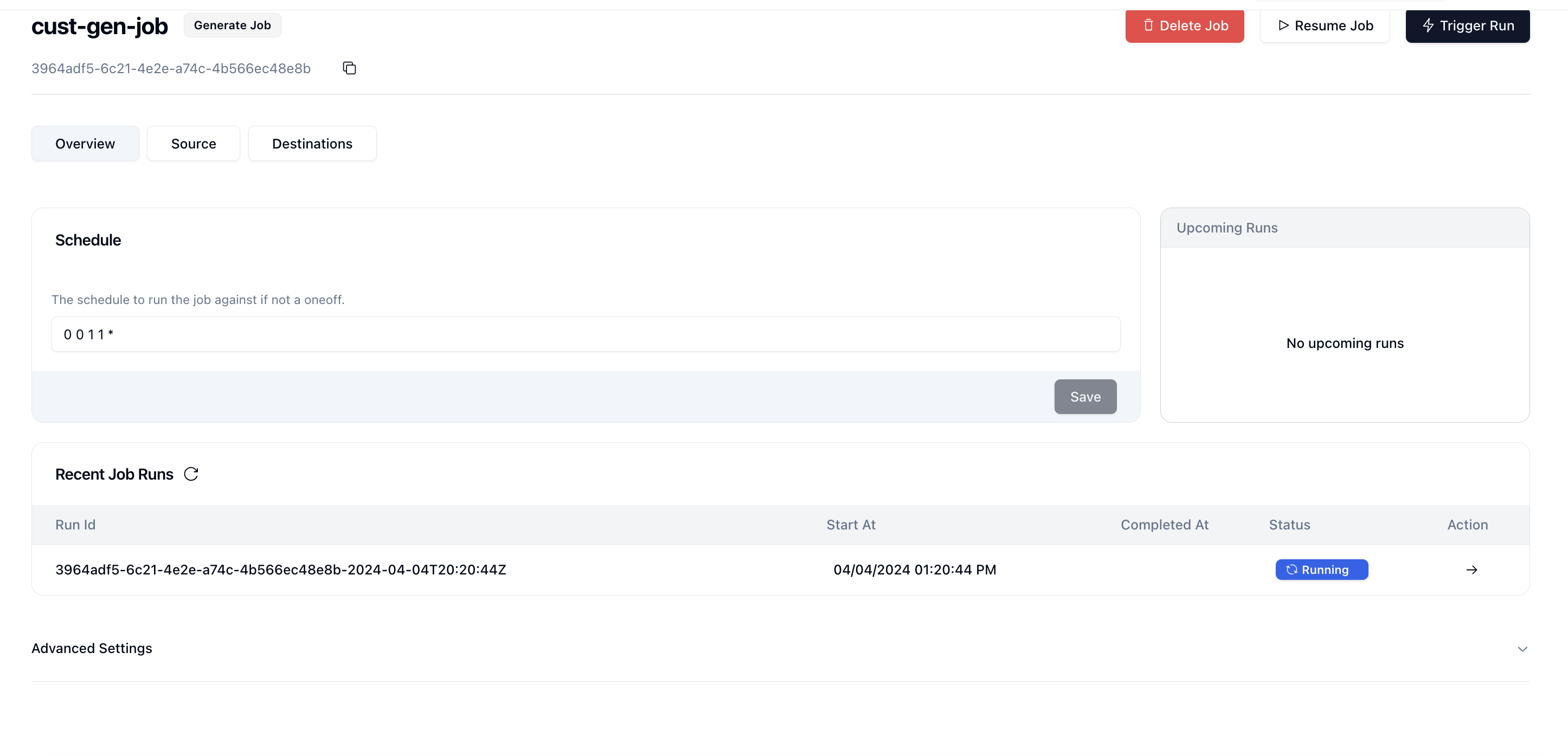Copy the job ID with the copy icon
The image size is (1568, 756).
click(349, 68)
